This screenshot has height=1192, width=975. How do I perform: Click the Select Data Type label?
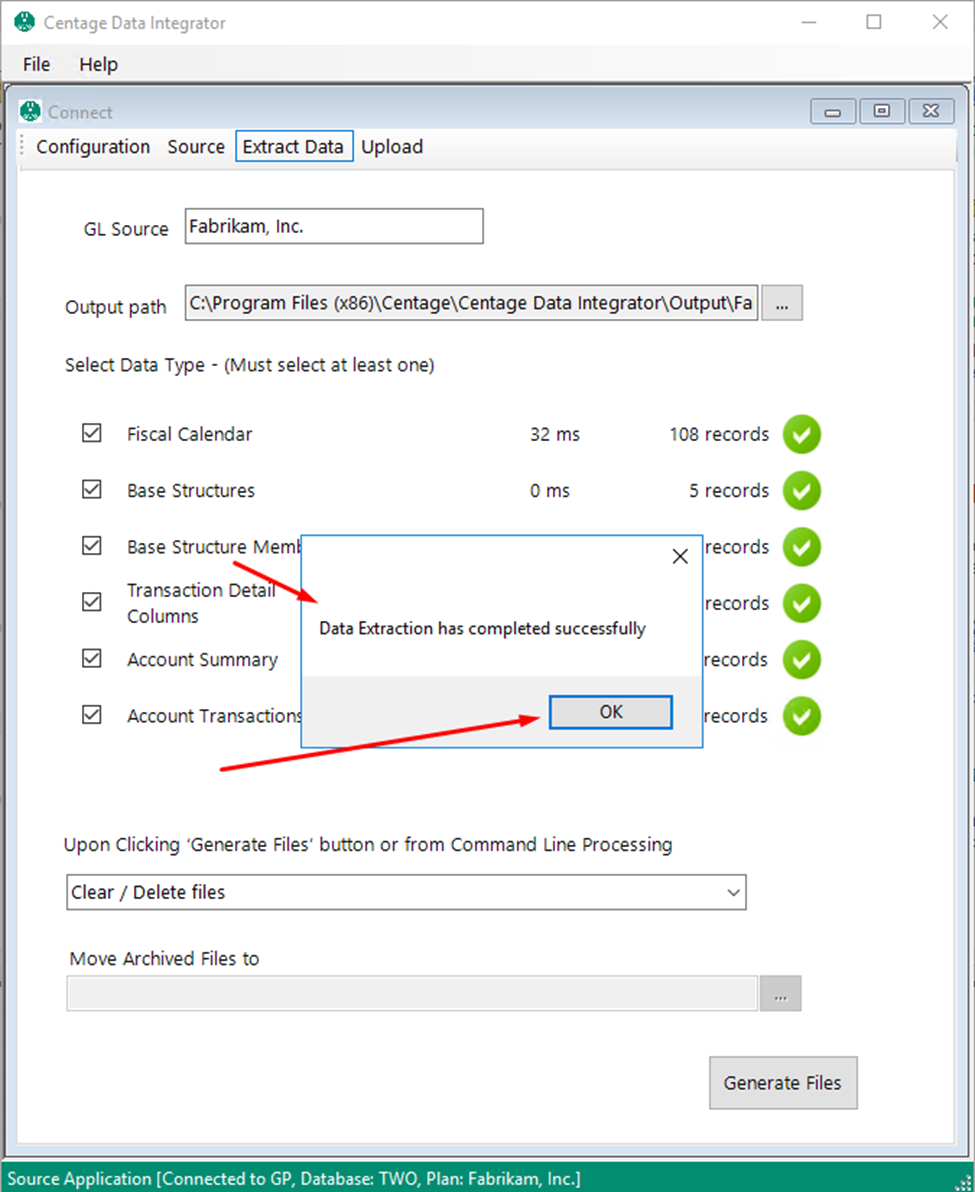click(249, 365)
